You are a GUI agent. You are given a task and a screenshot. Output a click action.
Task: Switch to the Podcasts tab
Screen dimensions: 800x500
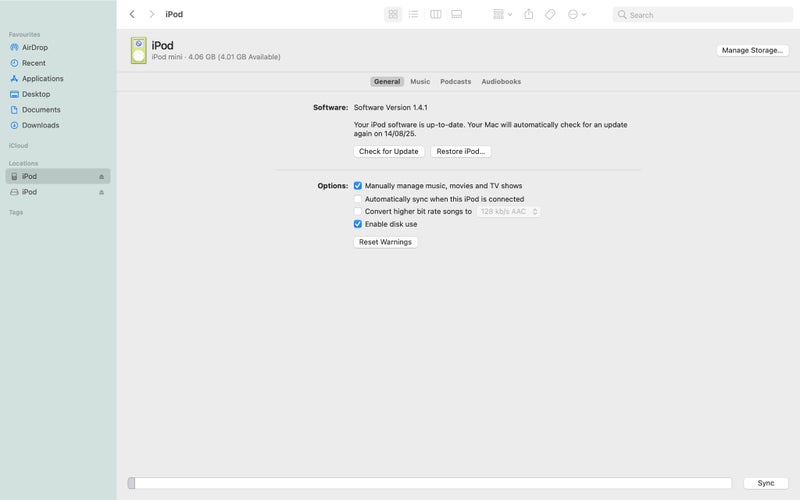click(x=456, y=82)
